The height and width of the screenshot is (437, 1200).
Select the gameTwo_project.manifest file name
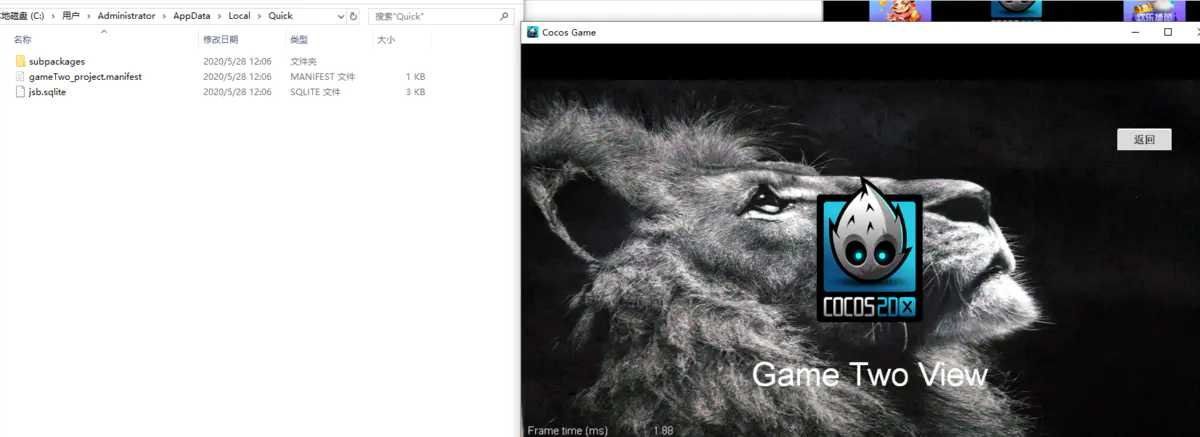point(85,76)
